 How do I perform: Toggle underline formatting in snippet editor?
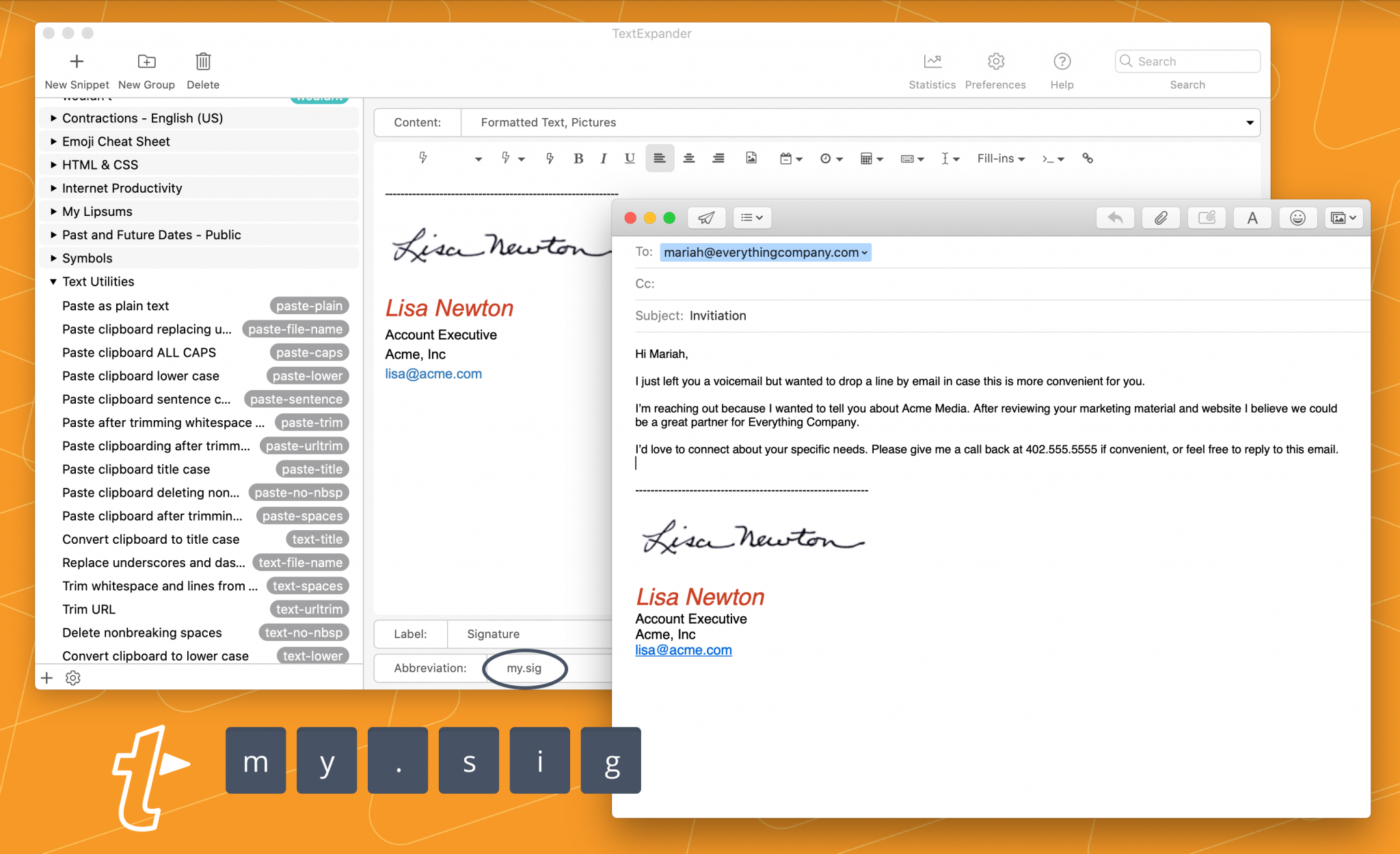630,159
